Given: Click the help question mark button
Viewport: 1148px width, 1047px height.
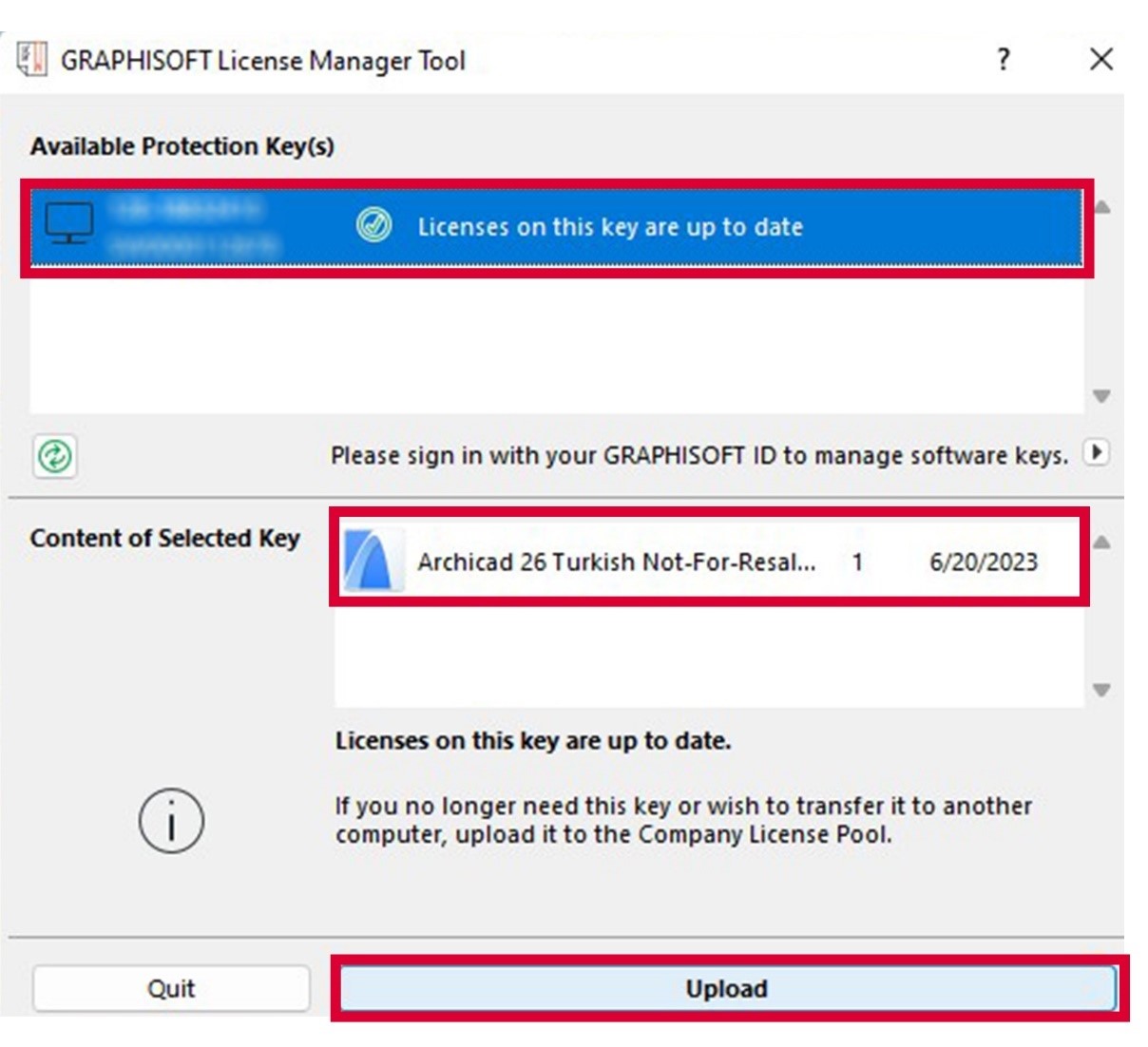Looking at the screenshot, I should (x=1004, y=60).
